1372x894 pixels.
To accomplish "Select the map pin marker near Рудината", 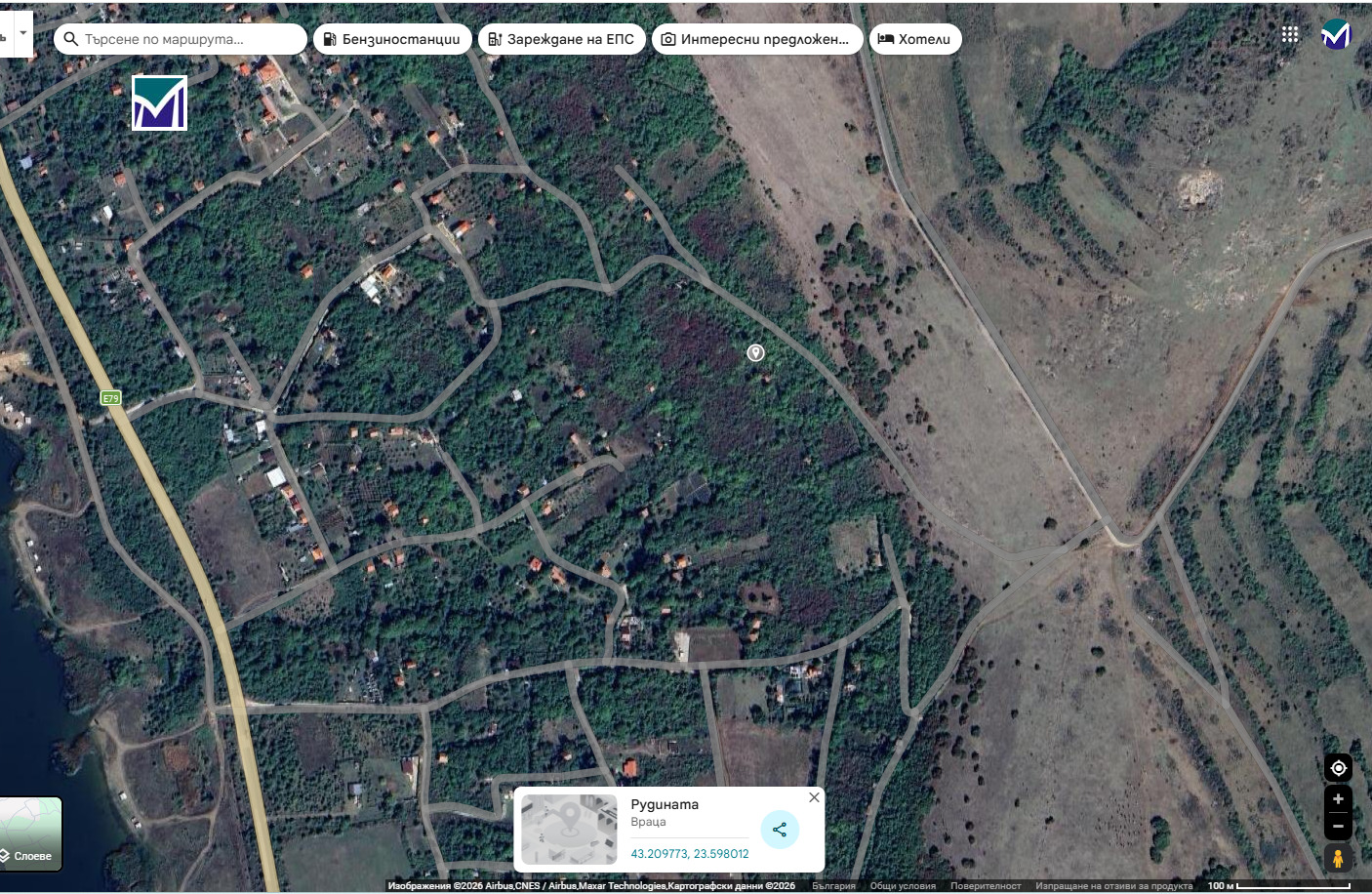I will coord(755,352).
